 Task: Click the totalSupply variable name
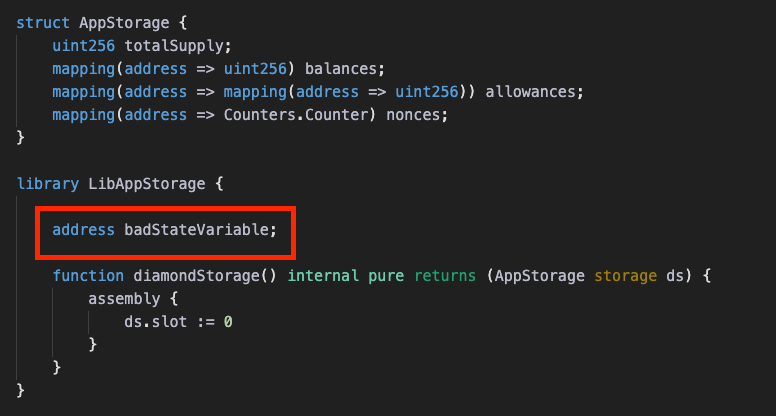175,46
